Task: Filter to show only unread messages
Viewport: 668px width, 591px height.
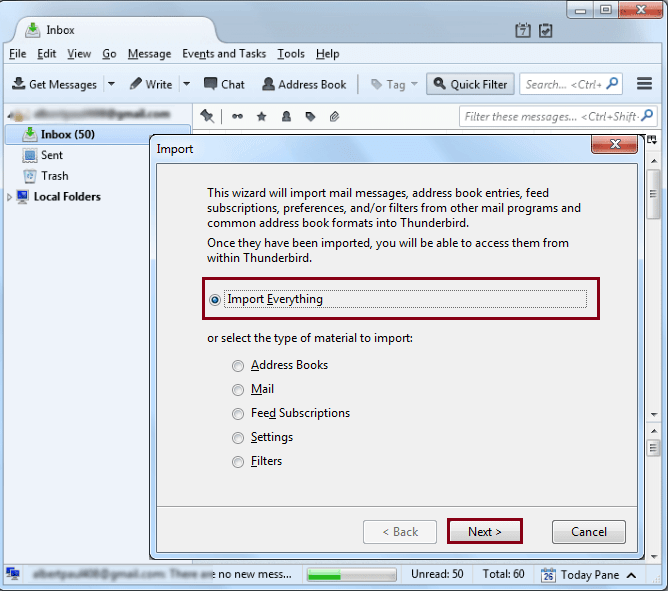Action: coord(237,116)
